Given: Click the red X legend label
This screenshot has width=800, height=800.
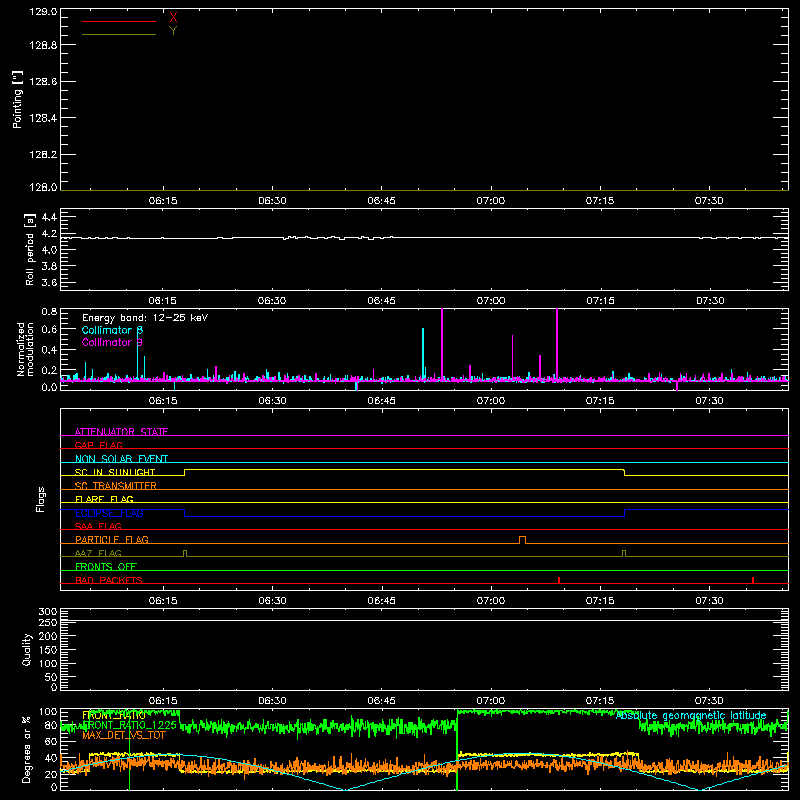Looking at the screenshot, I should 173,18.
